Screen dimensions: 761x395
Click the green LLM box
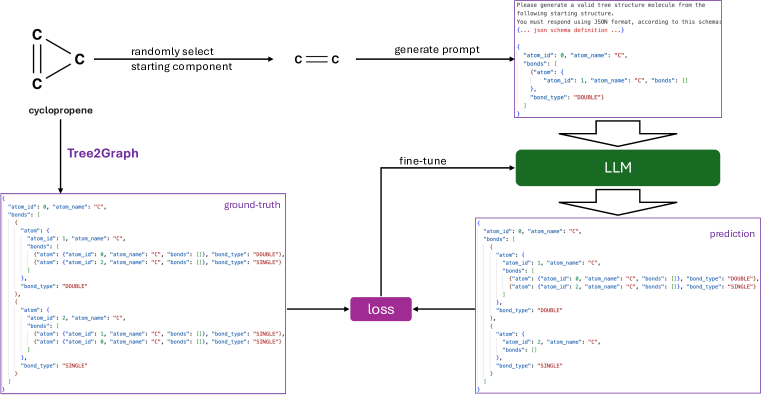617,168
